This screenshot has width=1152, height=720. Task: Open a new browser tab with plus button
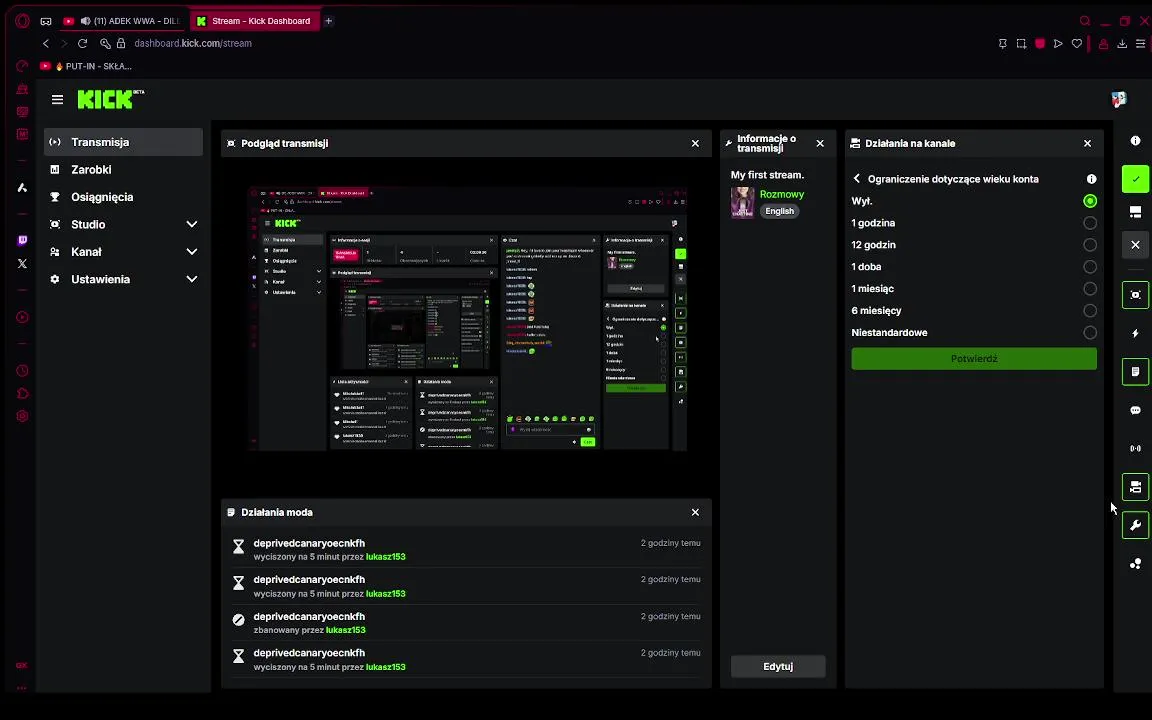point(328,21)
